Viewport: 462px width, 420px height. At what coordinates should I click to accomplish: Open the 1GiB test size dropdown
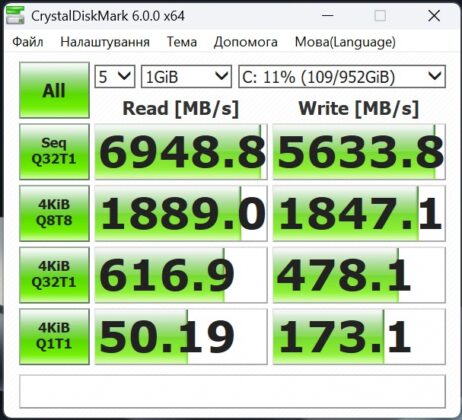(186, 77)
